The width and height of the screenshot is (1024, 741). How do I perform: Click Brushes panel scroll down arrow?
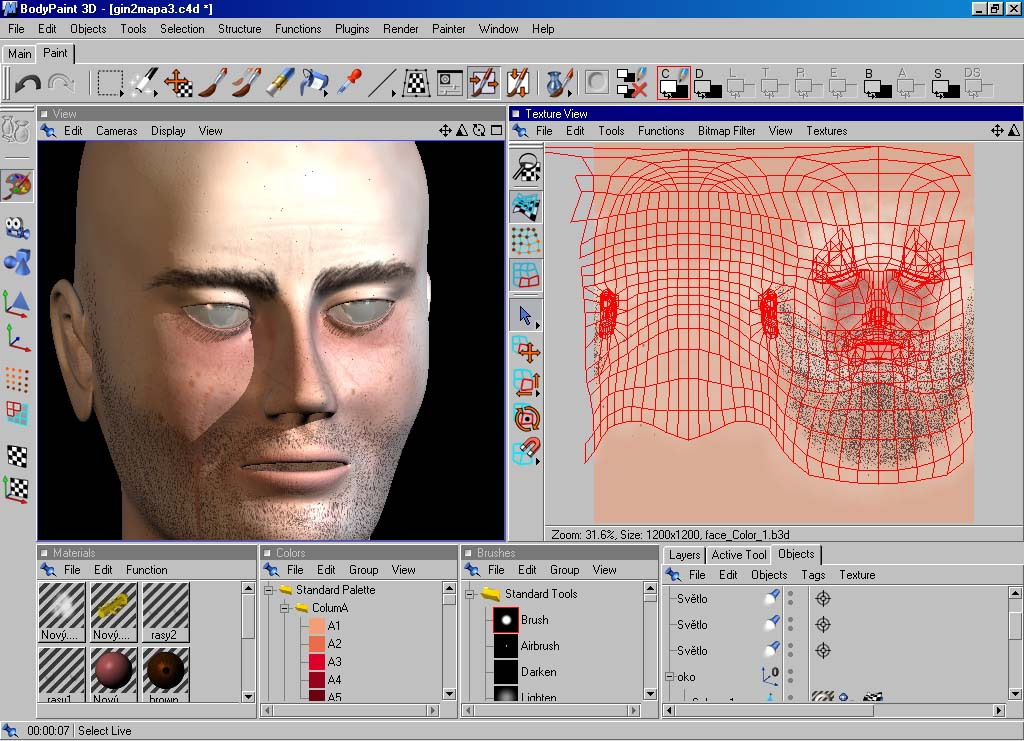click(x=650, y=693)
